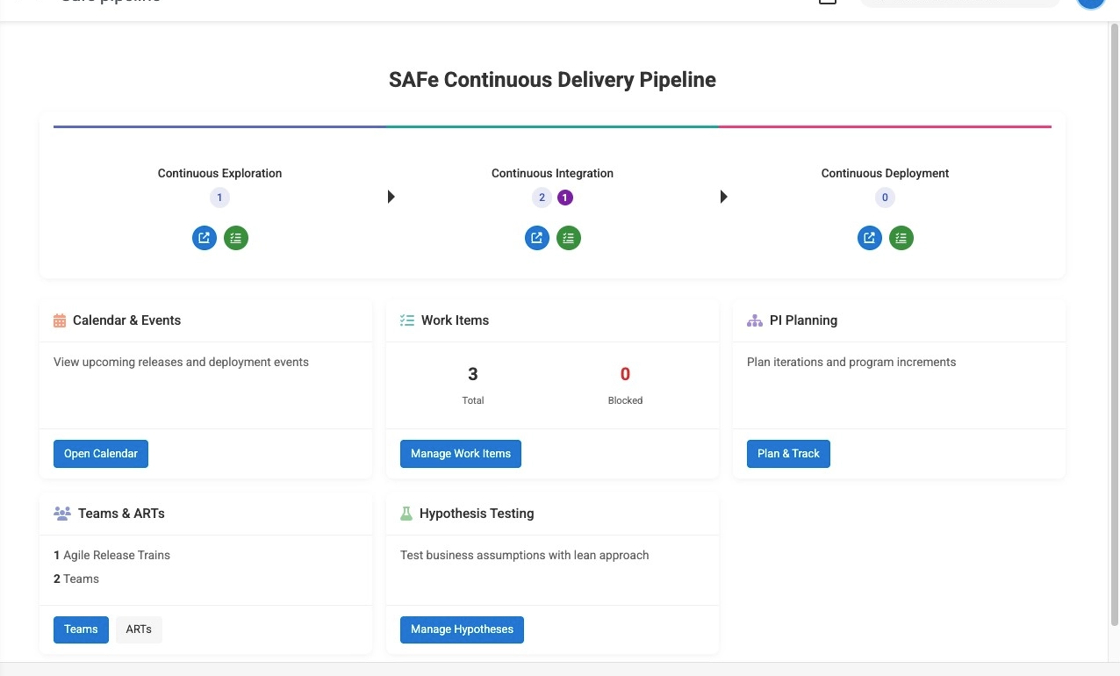Open the work items list icon under Continuous Integration
The height and width of the screenshot is (676, 1120).
pos(568,237)
